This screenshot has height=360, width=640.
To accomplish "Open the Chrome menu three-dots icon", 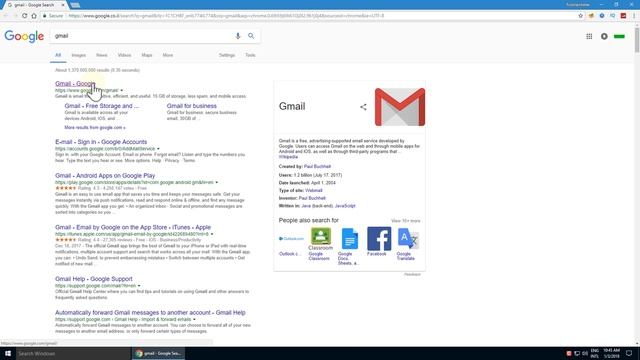I will [634, 16].
